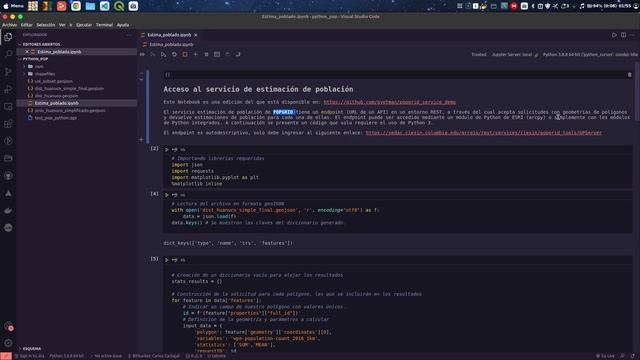The image size is (640, 360).
Task: Open the Python kernel selector dropdown
Action: click(x=590, y=55)
